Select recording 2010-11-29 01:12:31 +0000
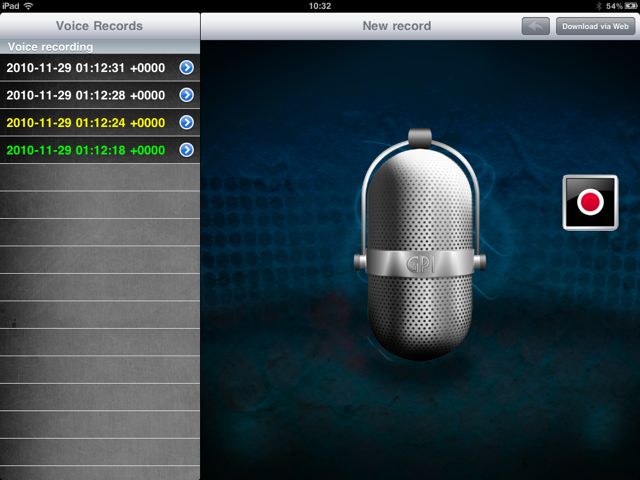 100,68
